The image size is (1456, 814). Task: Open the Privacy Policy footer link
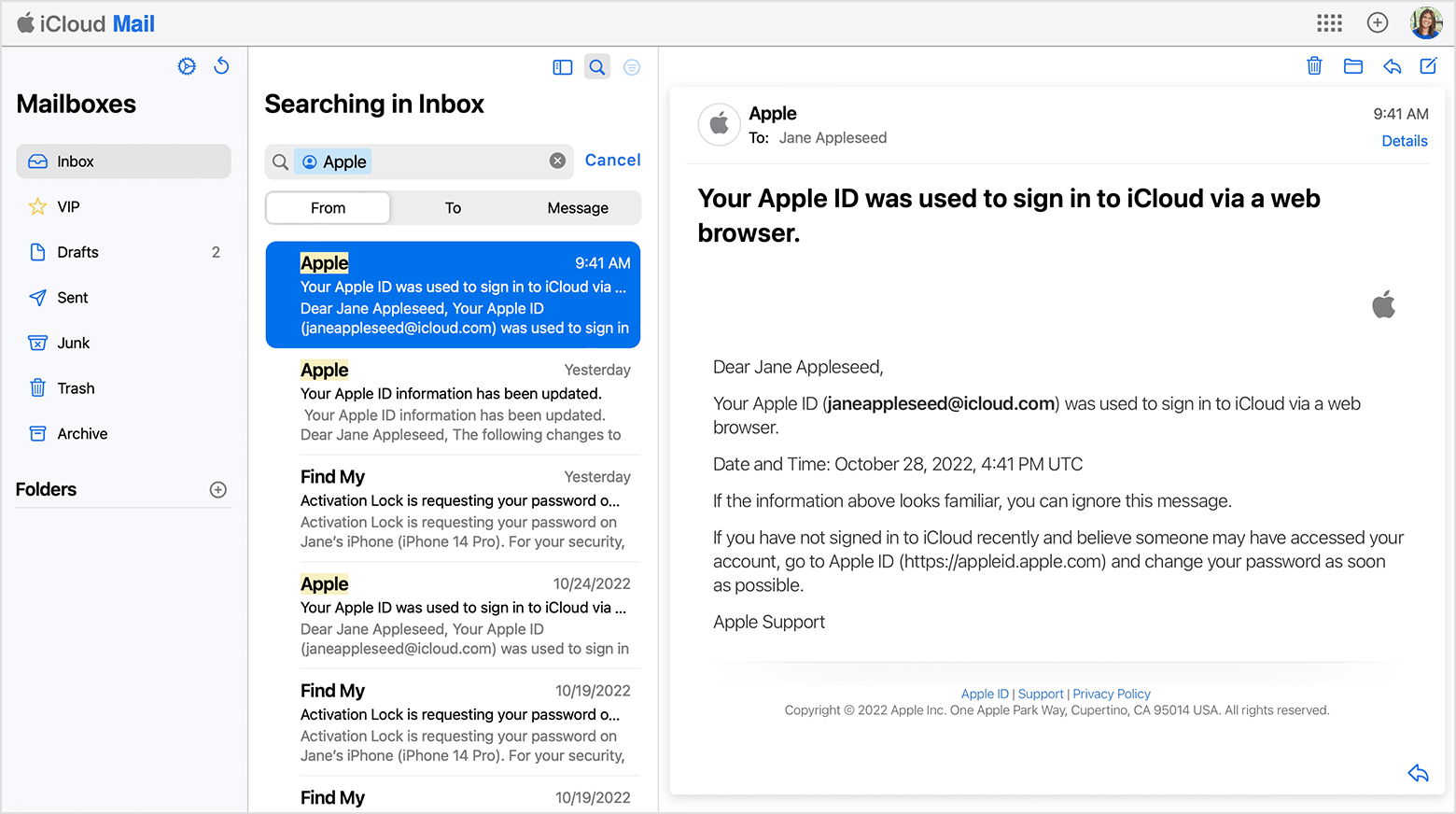(x=1112, y=694)
